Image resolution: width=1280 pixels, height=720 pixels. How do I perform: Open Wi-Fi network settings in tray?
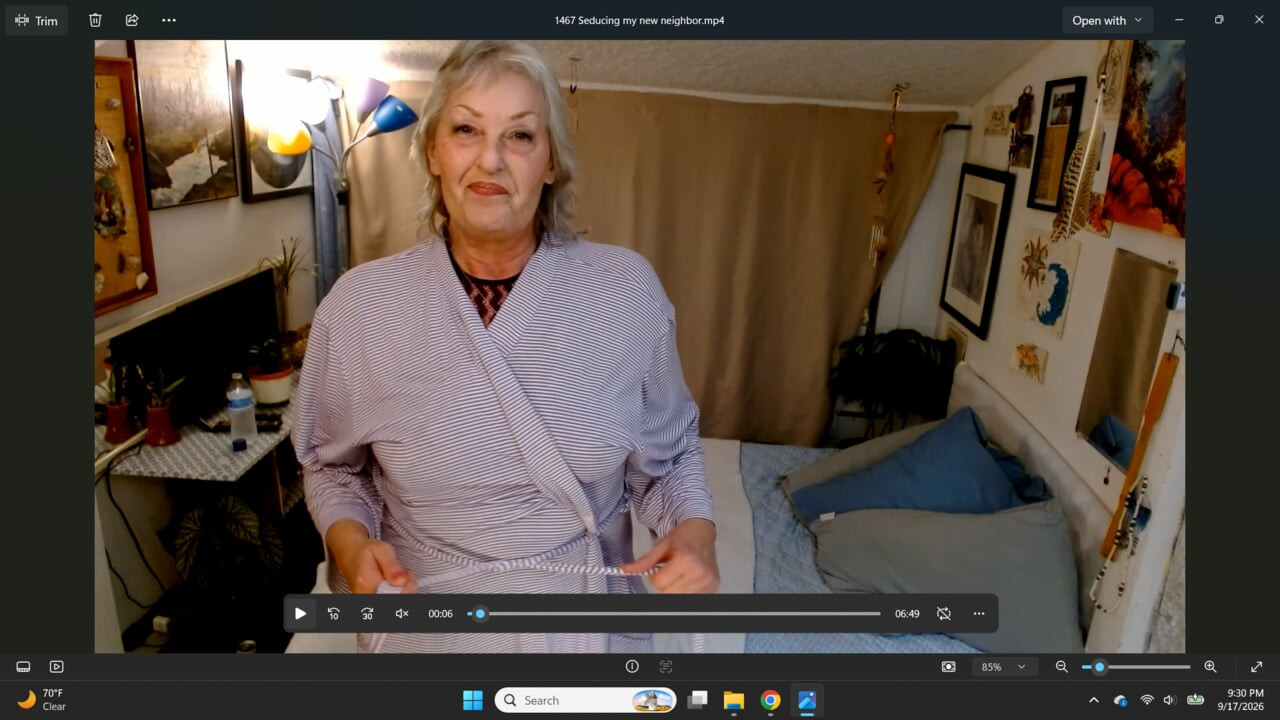click(x=1147, y=700)
